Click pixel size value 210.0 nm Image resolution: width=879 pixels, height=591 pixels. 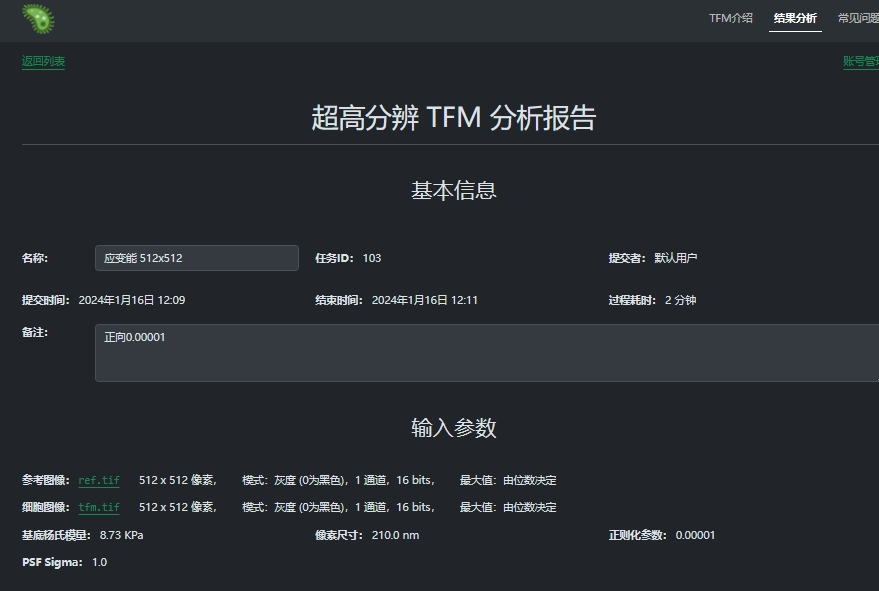point(395,535)
